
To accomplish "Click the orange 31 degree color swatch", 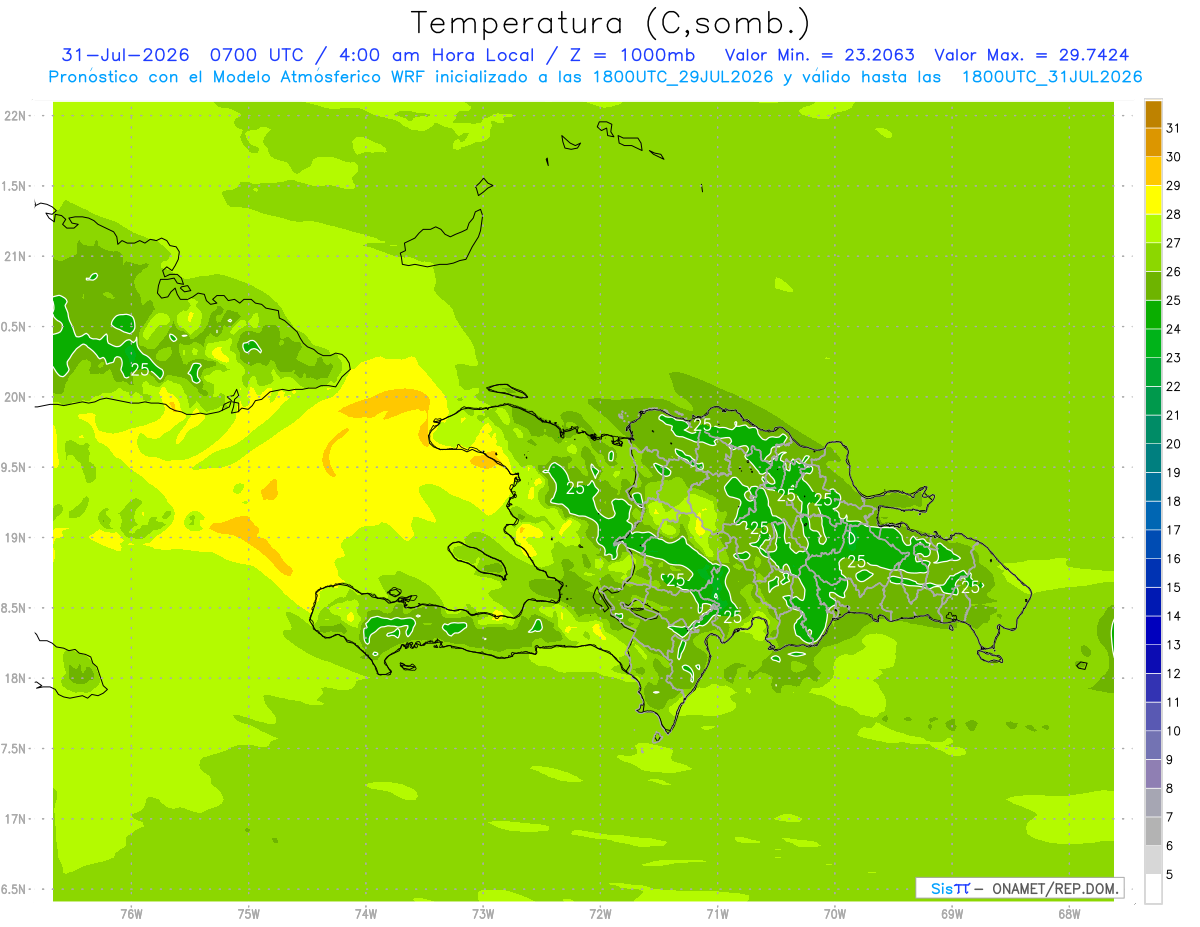I will (x=1153, y=114).
